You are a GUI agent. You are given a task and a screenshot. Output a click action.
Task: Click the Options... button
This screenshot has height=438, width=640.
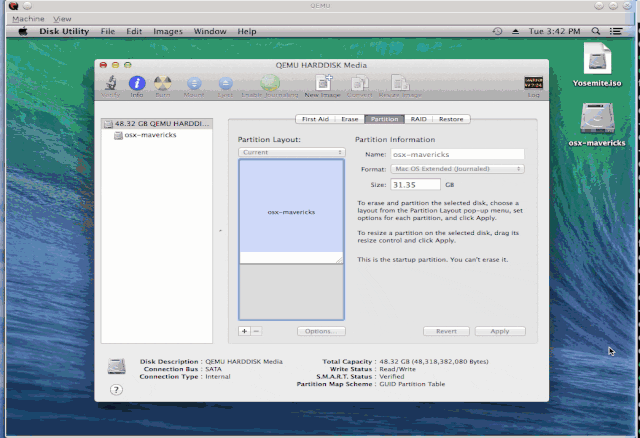(321, 331)
